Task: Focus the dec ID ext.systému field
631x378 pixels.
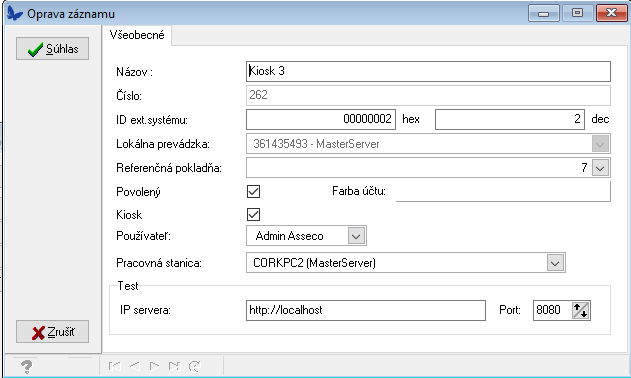Action: 509,119
